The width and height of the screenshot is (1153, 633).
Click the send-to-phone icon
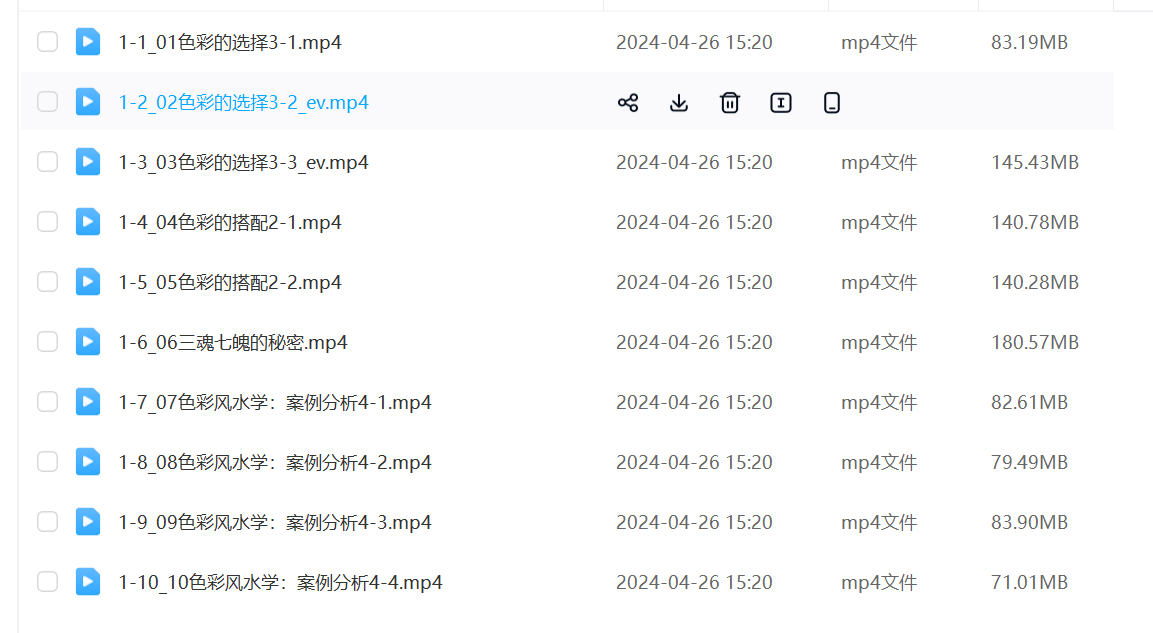831,102
